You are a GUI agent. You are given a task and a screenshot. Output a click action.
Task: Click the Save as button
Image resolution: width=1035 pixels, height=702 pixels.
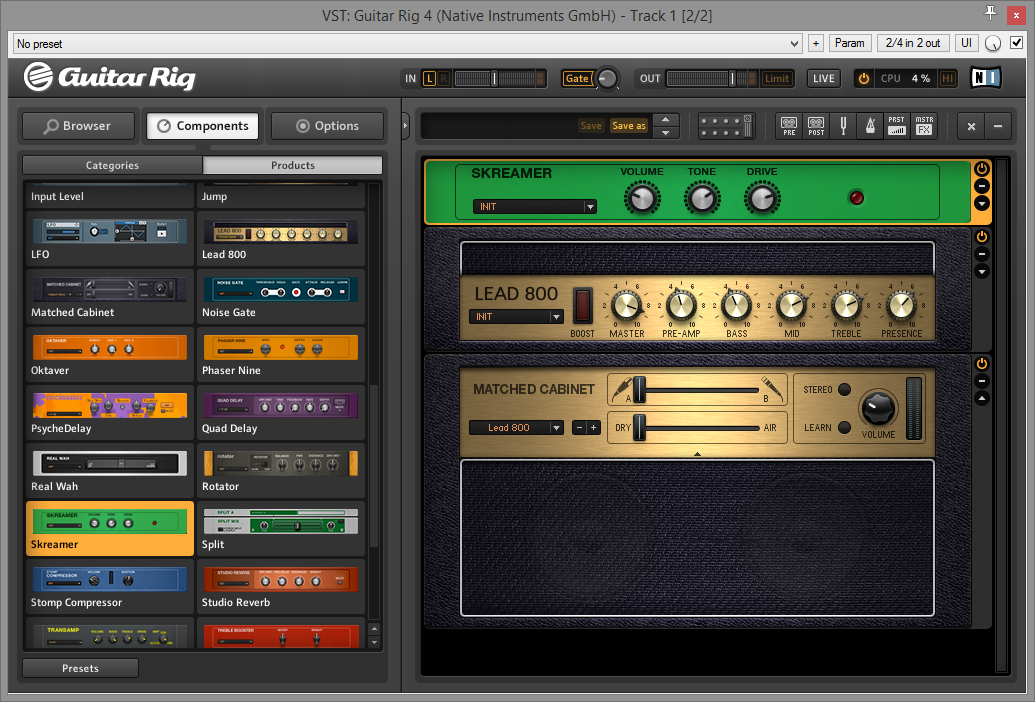(628, 125)
